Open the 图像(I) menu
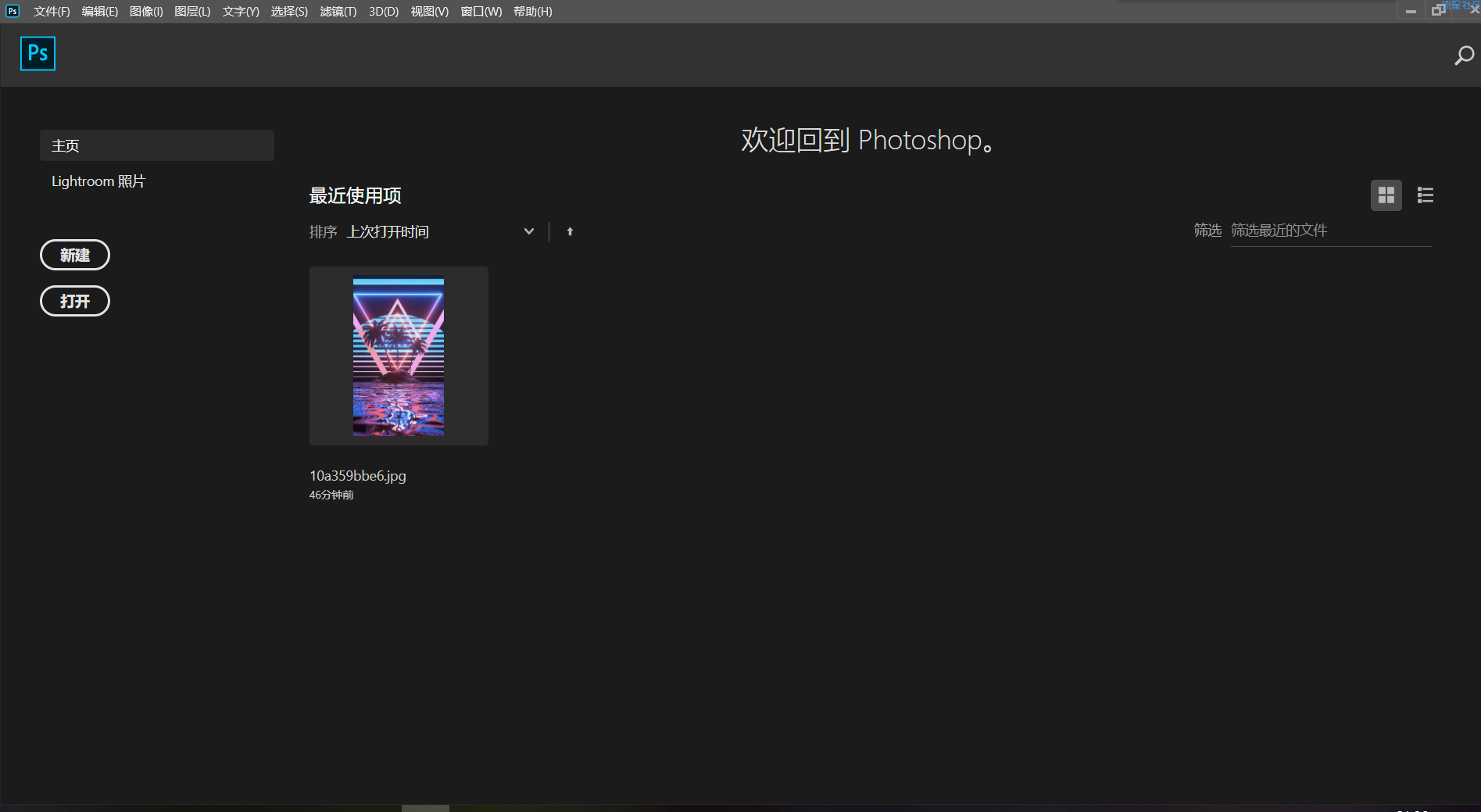This screenshot has height=812, width=1481. pyautogui.click(x=146, y=11)
